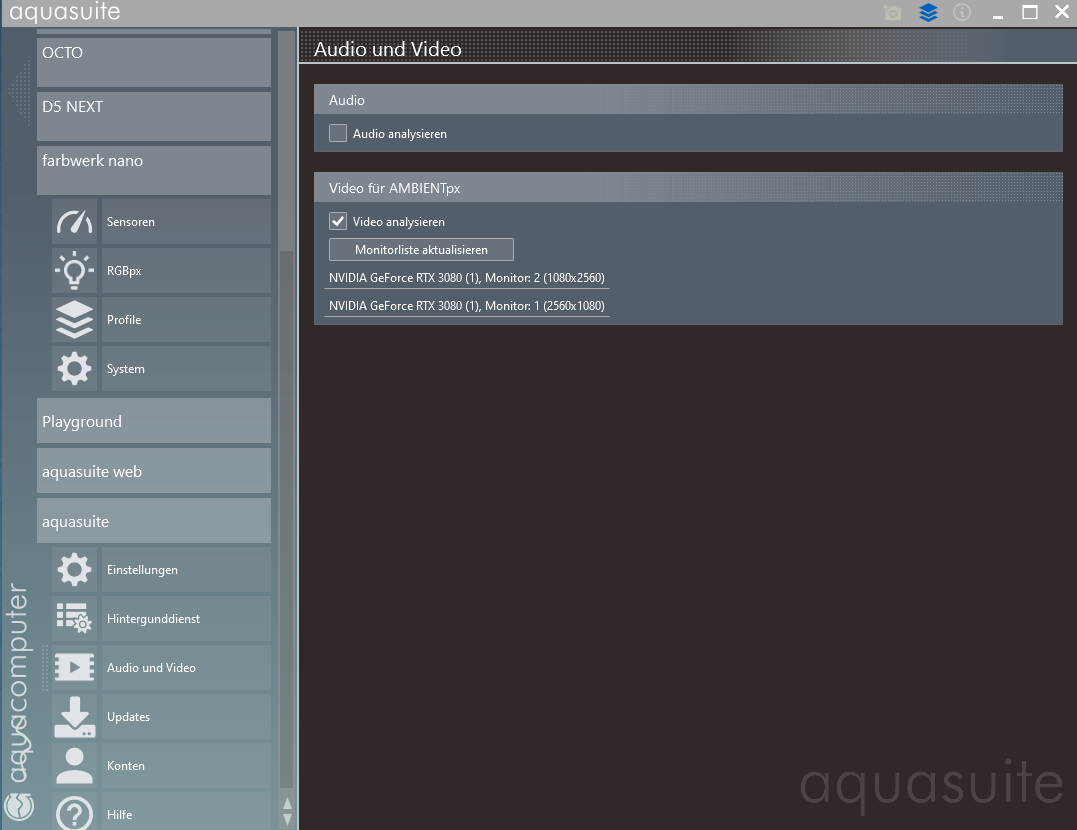Select Monitor: 2 (1080x2560) entry
The height and width of the screenshot is (830, 1077).
[467, 278]
